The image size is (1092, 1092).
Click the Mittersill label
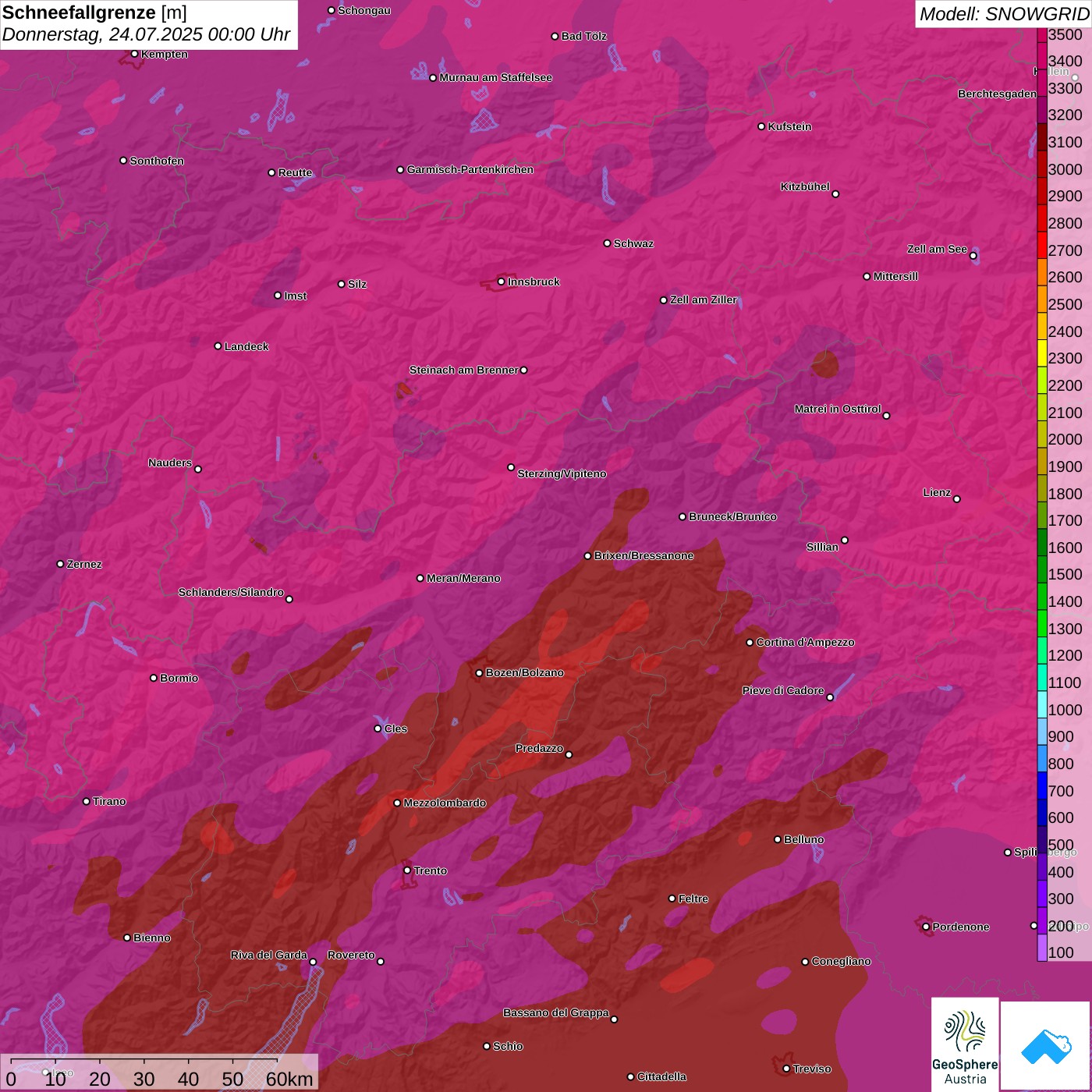(x=895, y=276)
